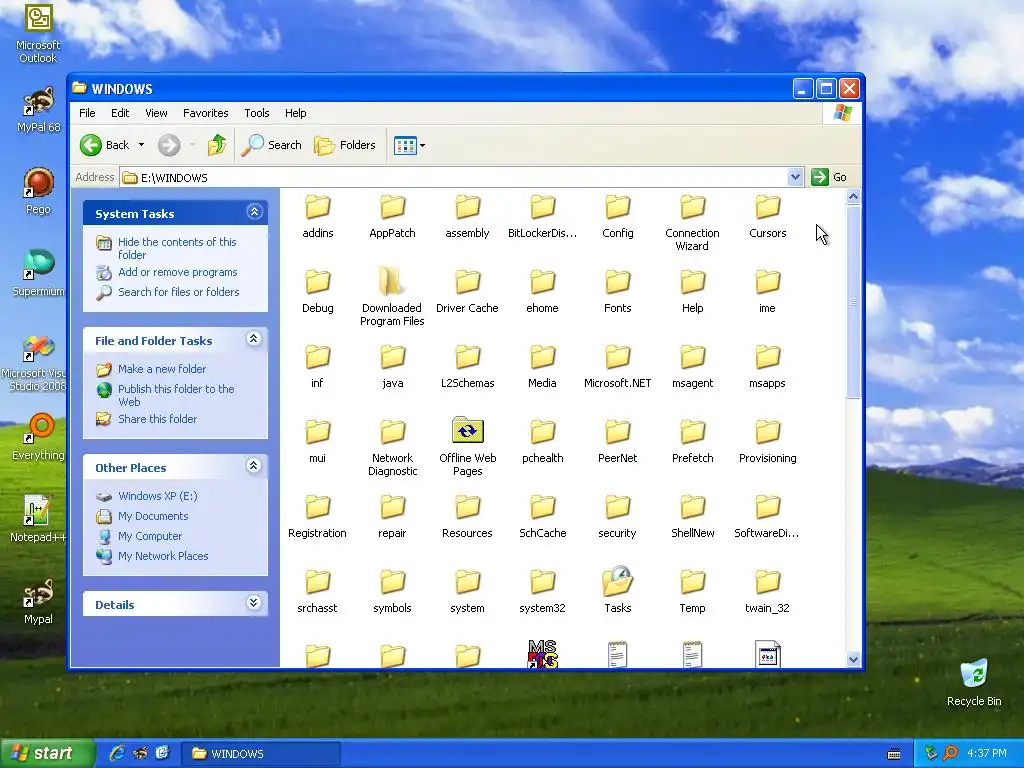The height and width of the screenshot is (768, 1024).
Task: Click the scroll up arrow
Action: (x=853, y=197)
